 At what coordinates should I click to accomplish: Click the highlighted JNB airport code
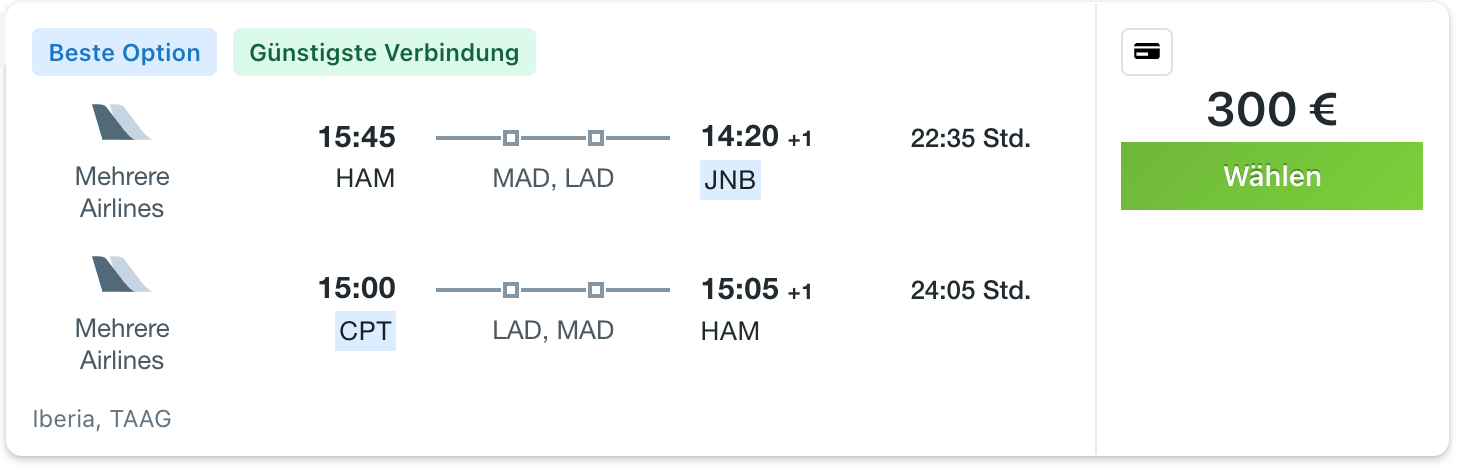pyautogui.click(x=731, y=180)
